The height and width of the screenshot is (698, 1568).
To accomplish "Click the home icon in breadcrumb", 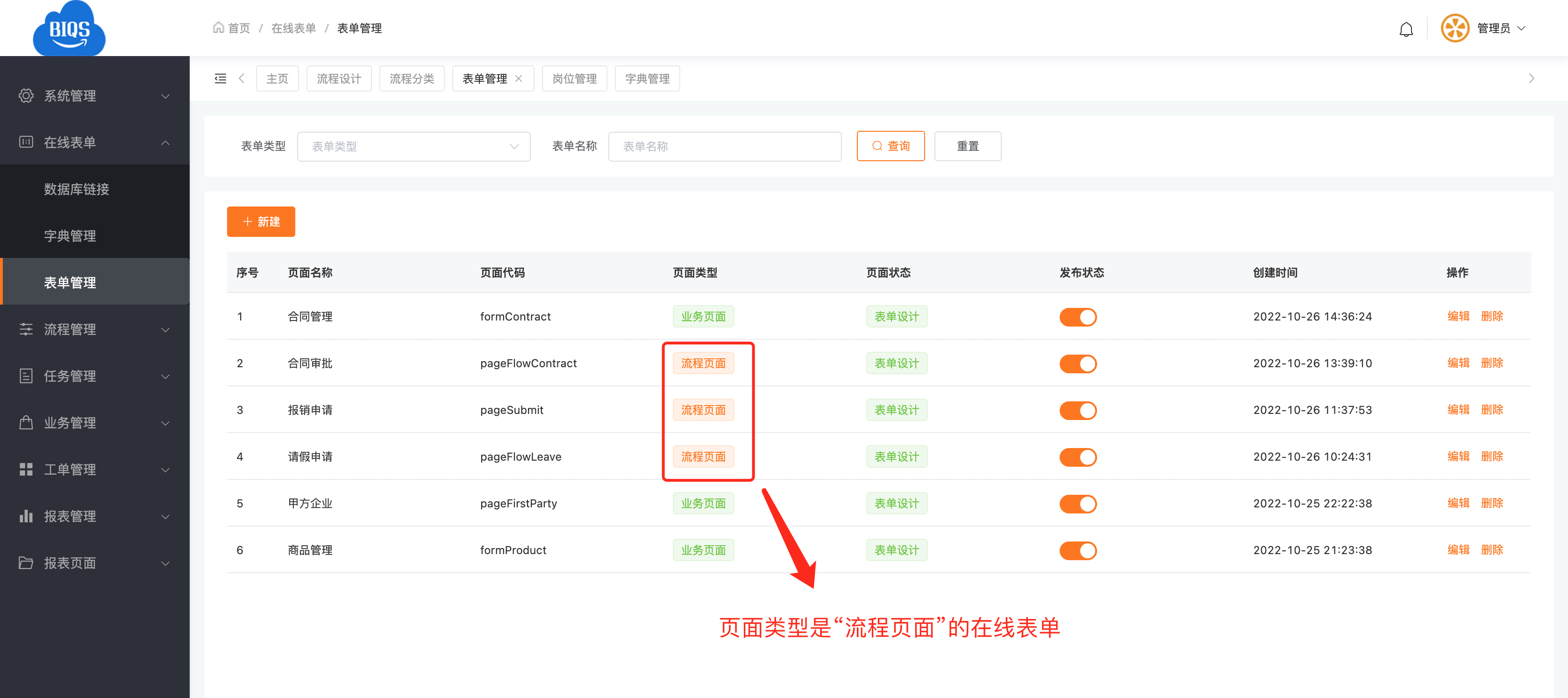I will click(x=218, y=28).
